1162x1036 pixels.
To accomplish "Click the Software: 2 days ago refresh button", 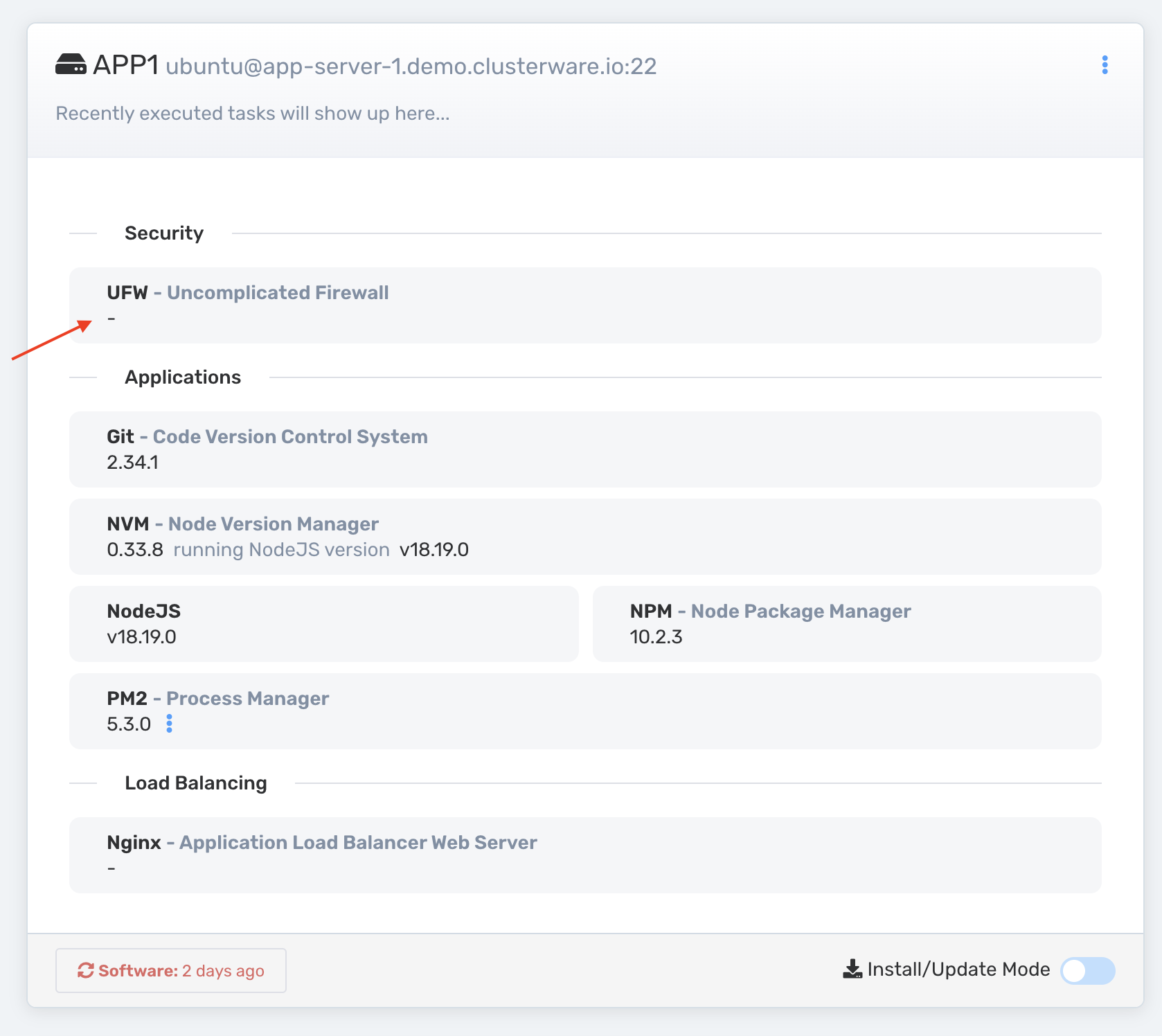I will click(171, 970).
